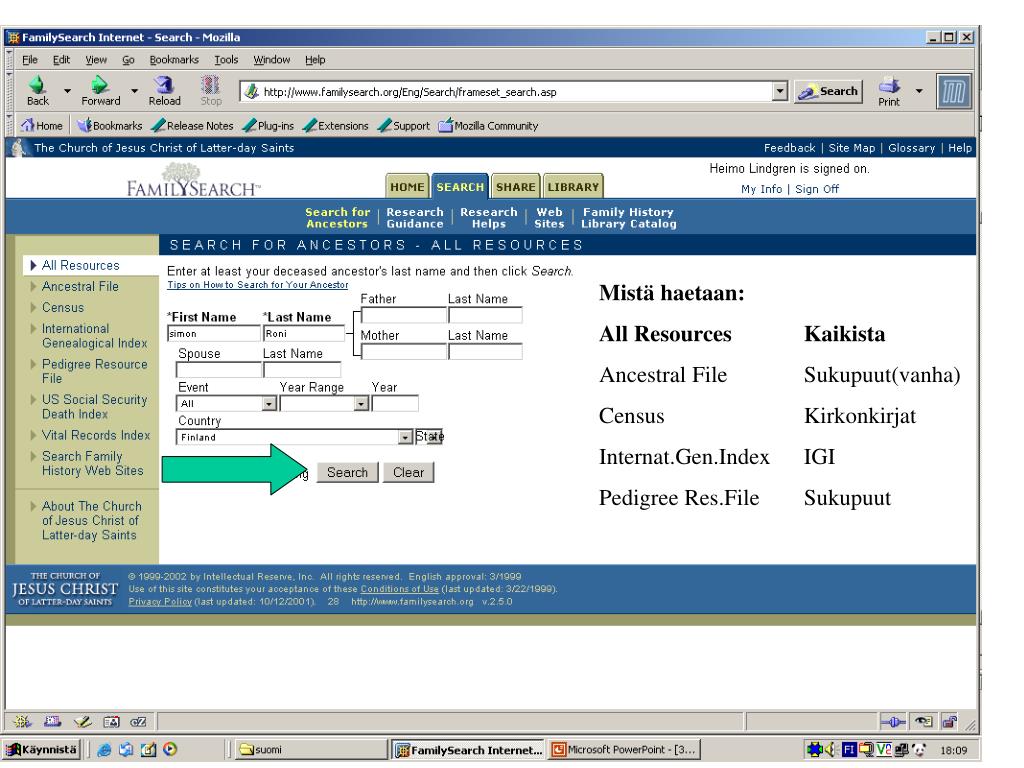Viewport: 1024px width, 768px height.
Task: Open the Forward button history dropdown arrow
Action: [135, 91]
